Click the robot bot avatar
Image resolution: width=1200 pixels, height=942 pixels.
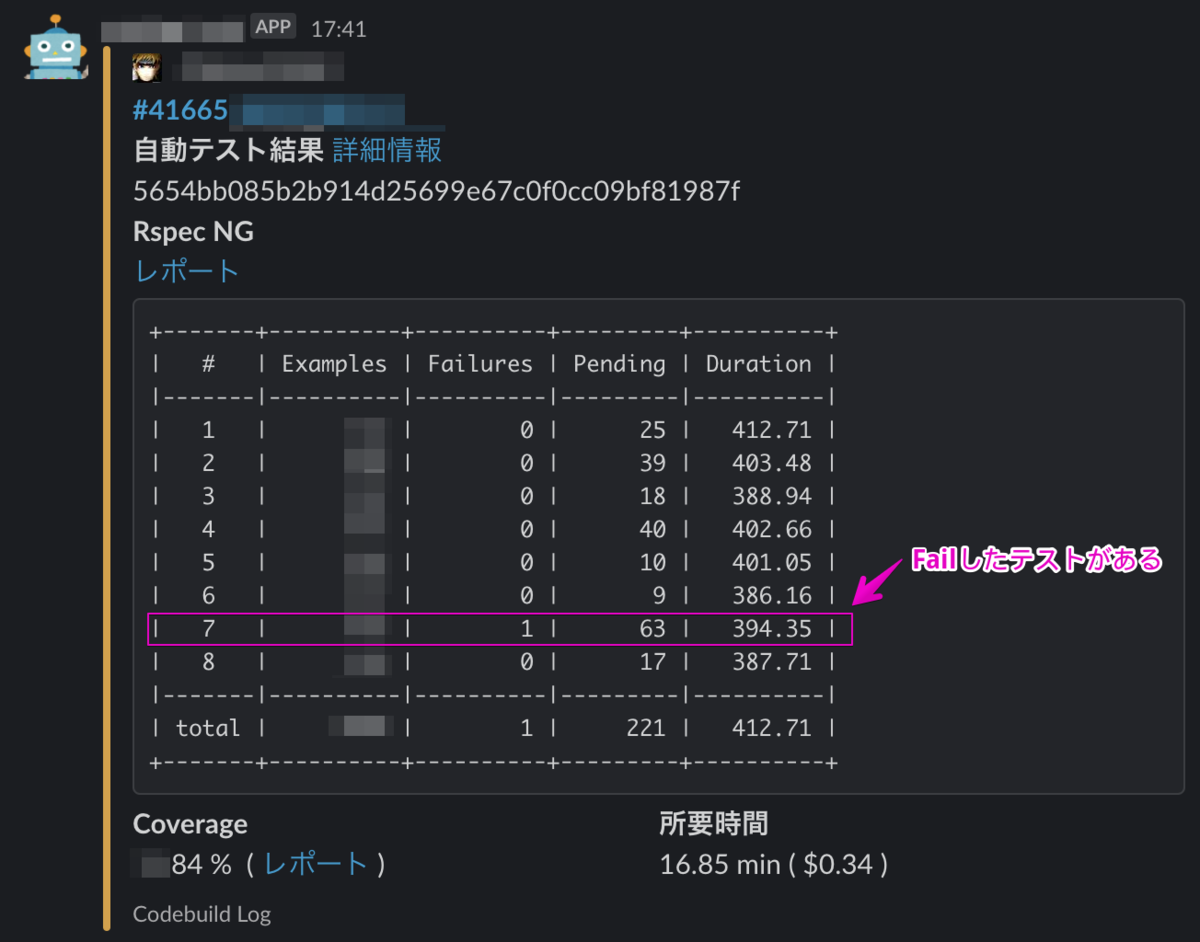click(57, 47)
